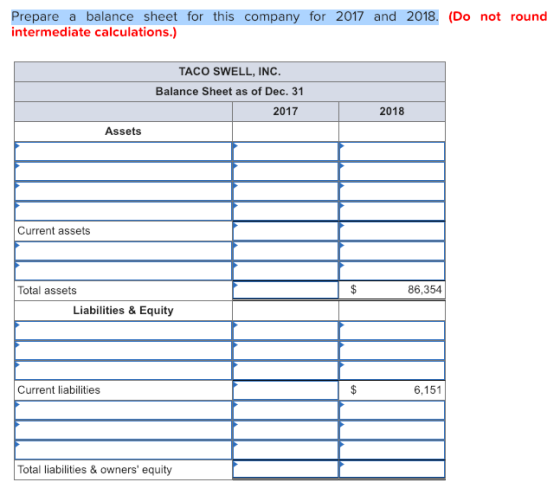Image resolution: width=560 pixels, height=495 pixels.
Task: Click the highlighted 'Prepare a balance sheet' instruction
Action: (x=225, y=17)
